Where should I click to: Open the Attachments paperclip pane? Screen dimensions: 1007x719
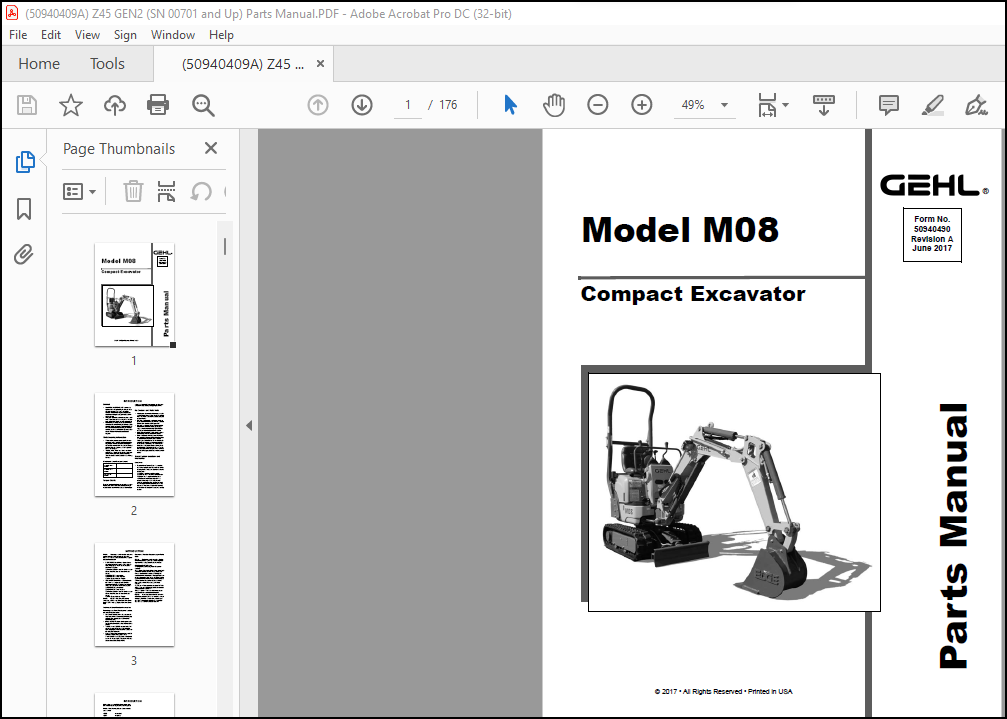[24, 255]
